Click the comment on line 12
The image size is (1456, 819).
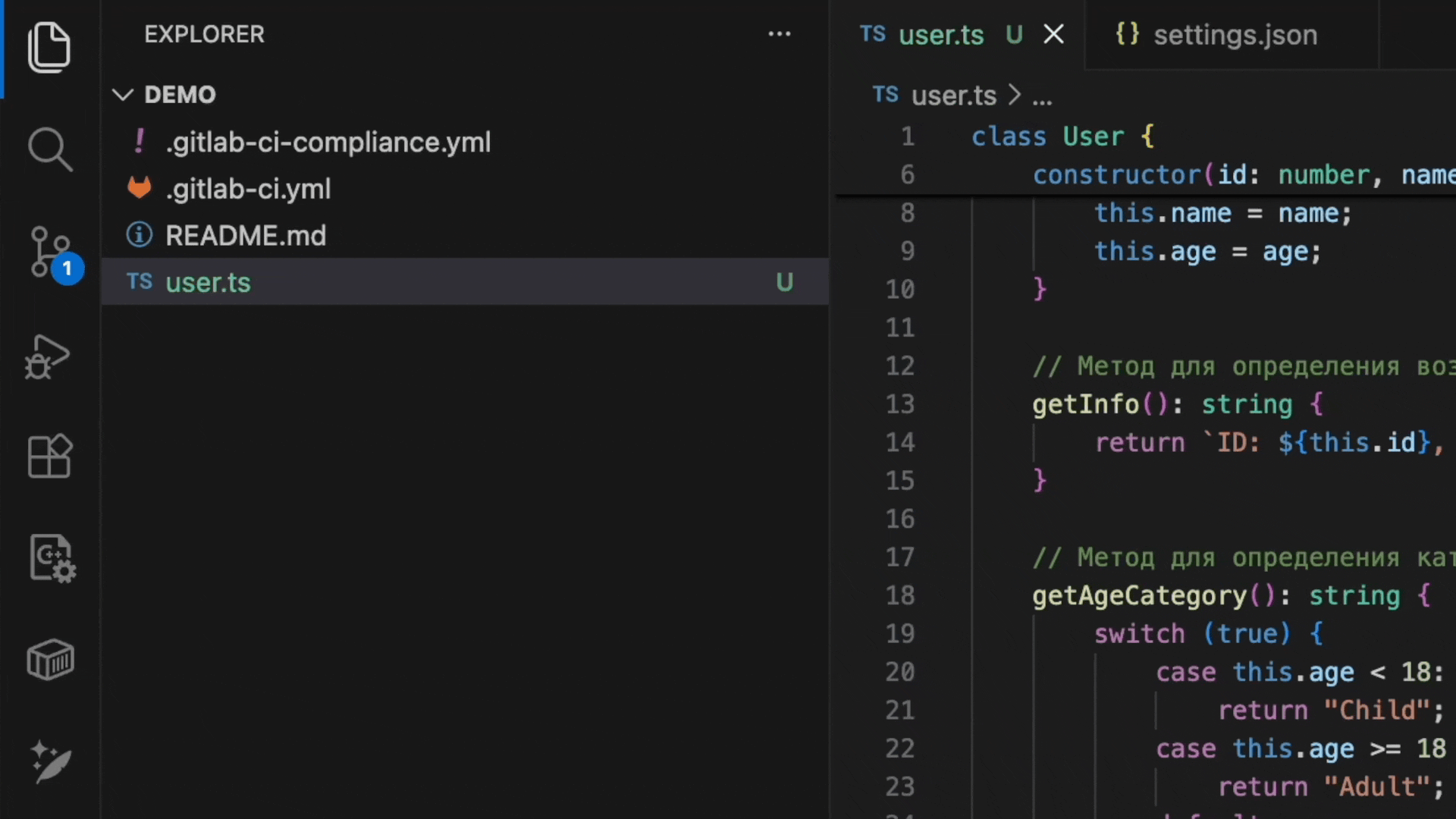[x=1244, y=367]
